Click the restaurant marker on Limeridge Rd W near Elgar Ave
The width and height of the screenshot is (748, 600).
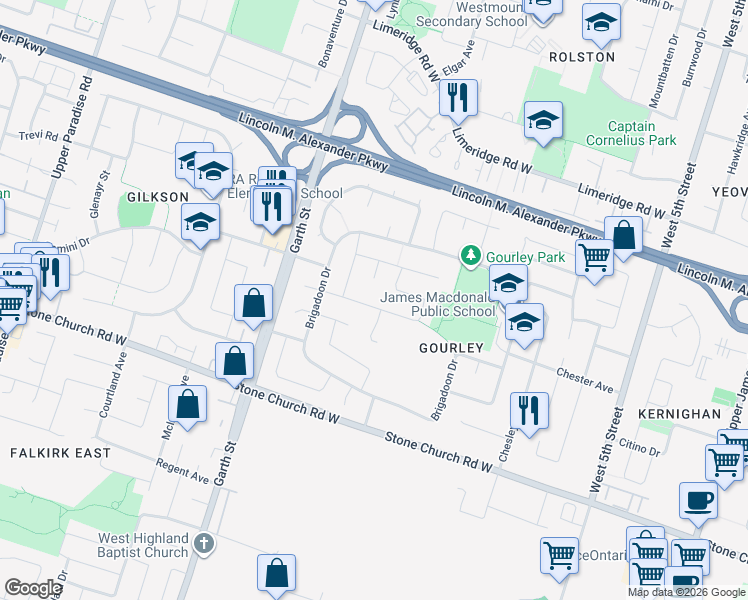click(458, 99)
